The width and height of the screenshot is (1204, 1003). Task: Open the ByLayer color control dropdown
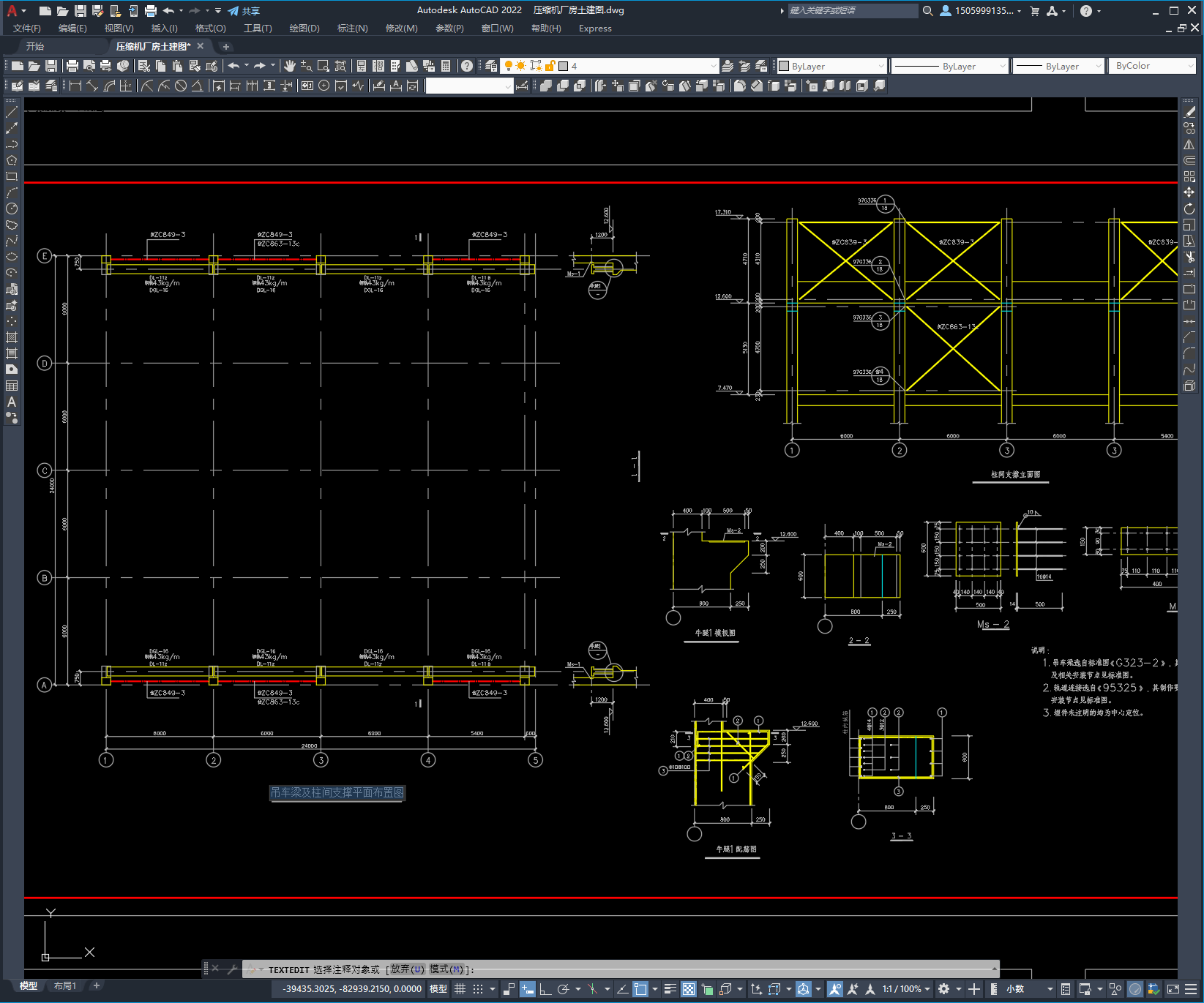(831, 66)
